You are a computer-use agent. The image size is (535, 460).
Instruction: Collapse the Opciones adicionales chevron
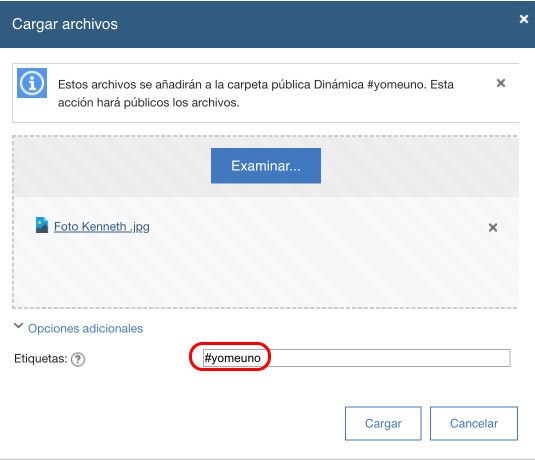(18, 326)
